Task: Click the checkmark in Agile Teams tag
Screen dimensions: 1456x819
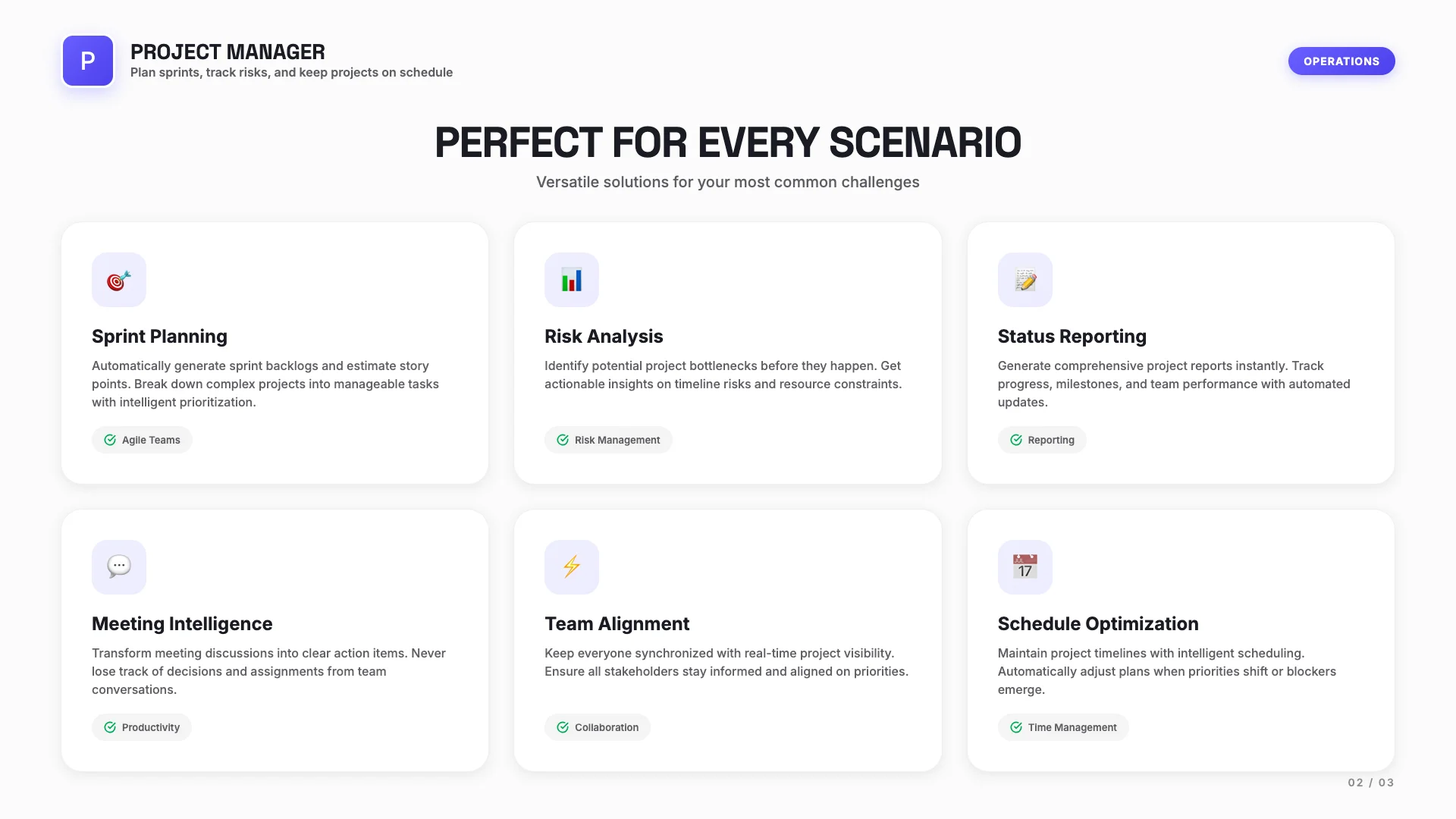Action: pyautogui.click(x=110, y=440)
